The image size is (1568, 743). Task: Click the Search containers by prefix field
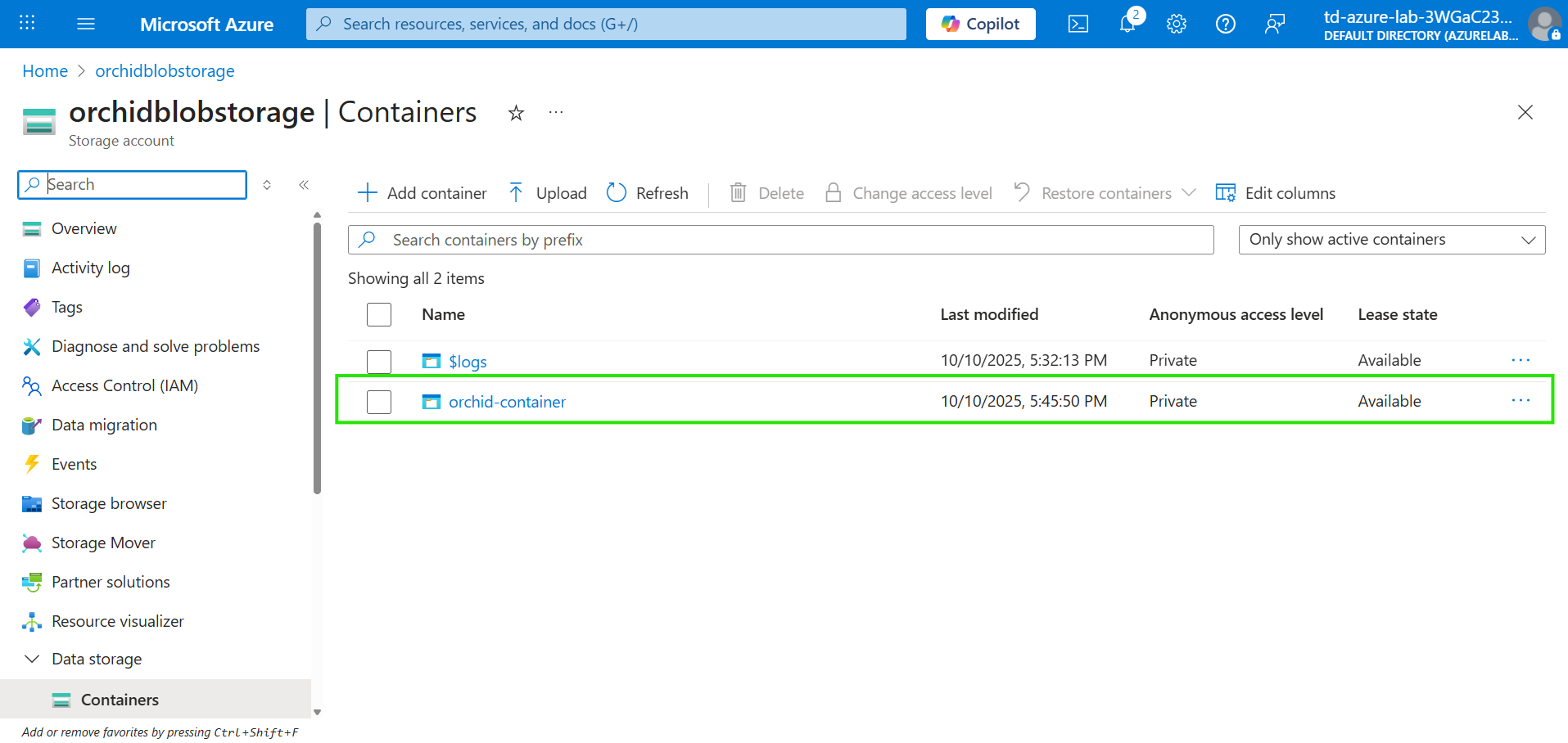pyautogui.click(x=780, y=240)
